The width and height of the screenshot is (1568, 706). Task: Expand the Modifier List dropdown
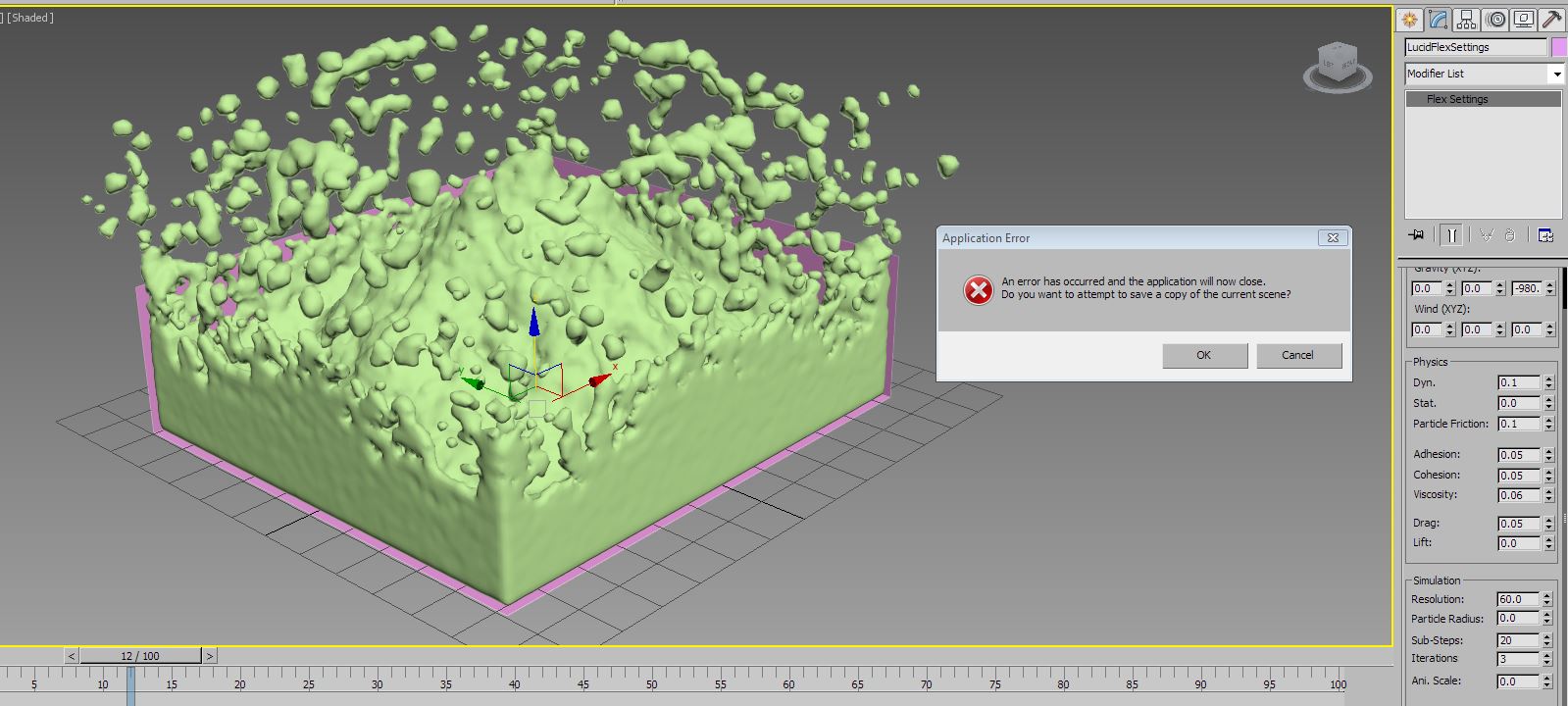click(1556, 74)
